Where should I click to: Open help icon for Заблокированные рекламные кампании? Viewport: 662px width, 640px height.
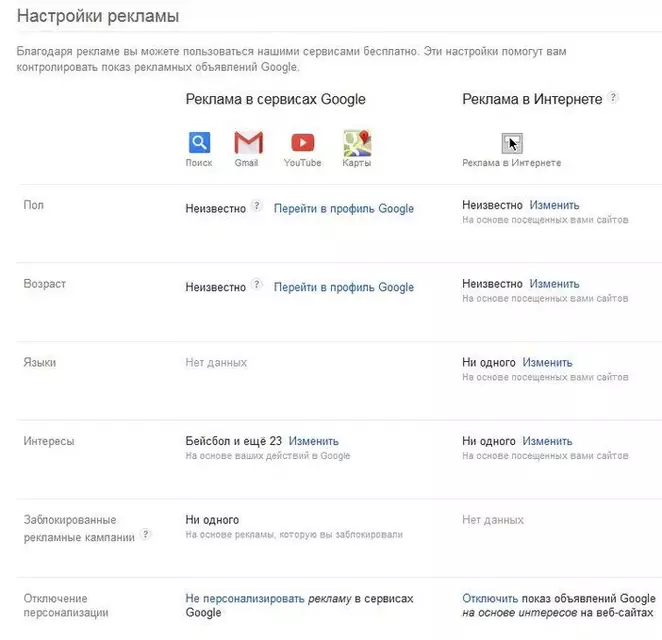pyautogui.click(x=146, y=534)
